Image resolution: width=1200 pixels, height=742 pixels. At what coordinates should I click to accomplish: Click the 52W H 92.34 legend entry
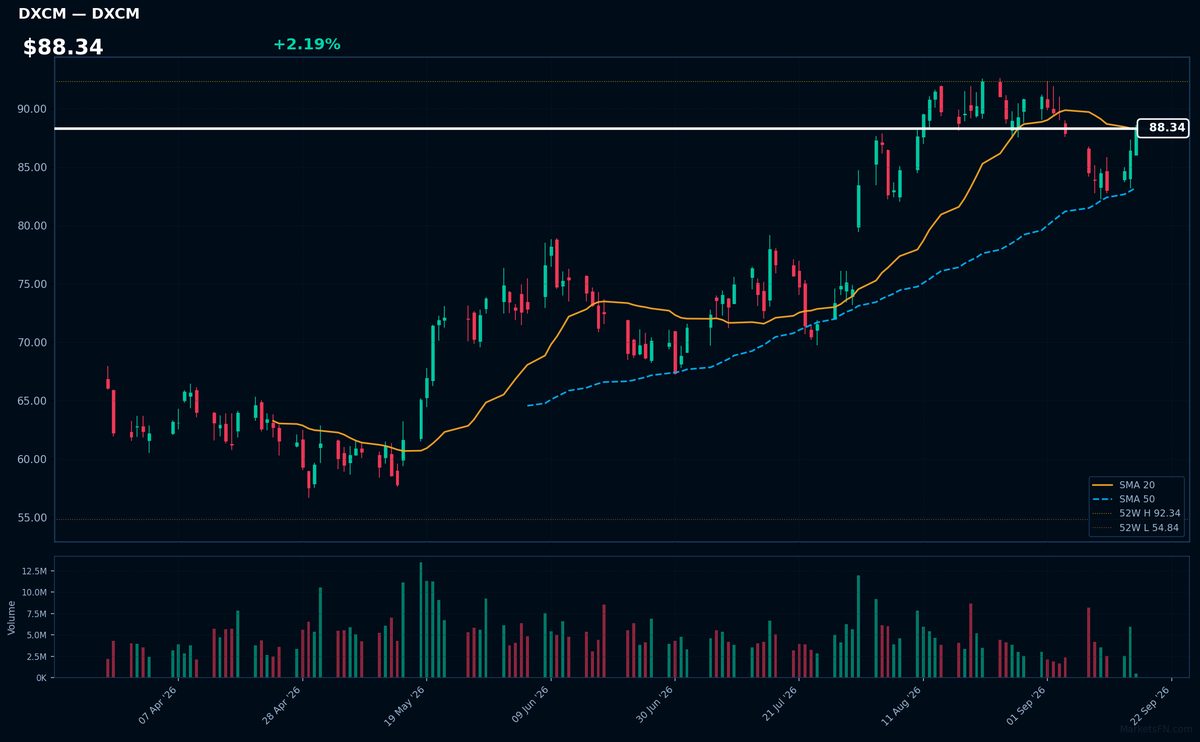1138,513
